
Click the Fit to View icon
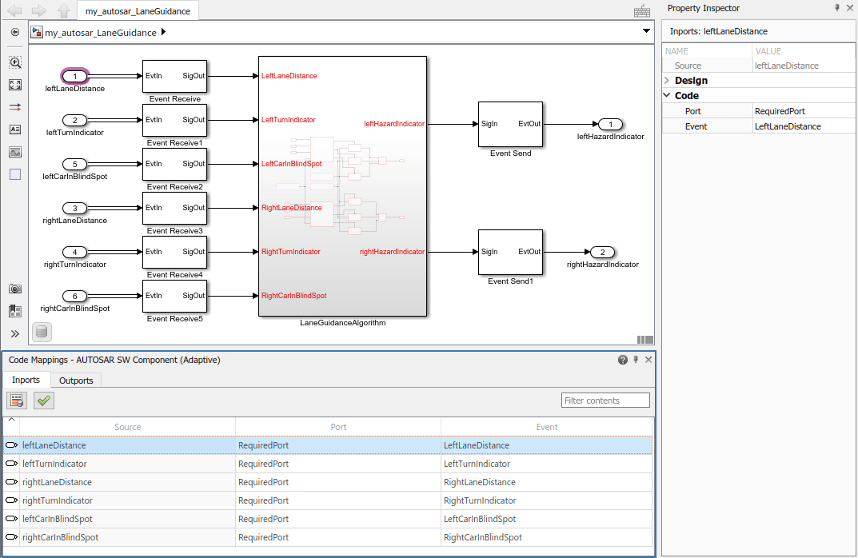[15, 85]
